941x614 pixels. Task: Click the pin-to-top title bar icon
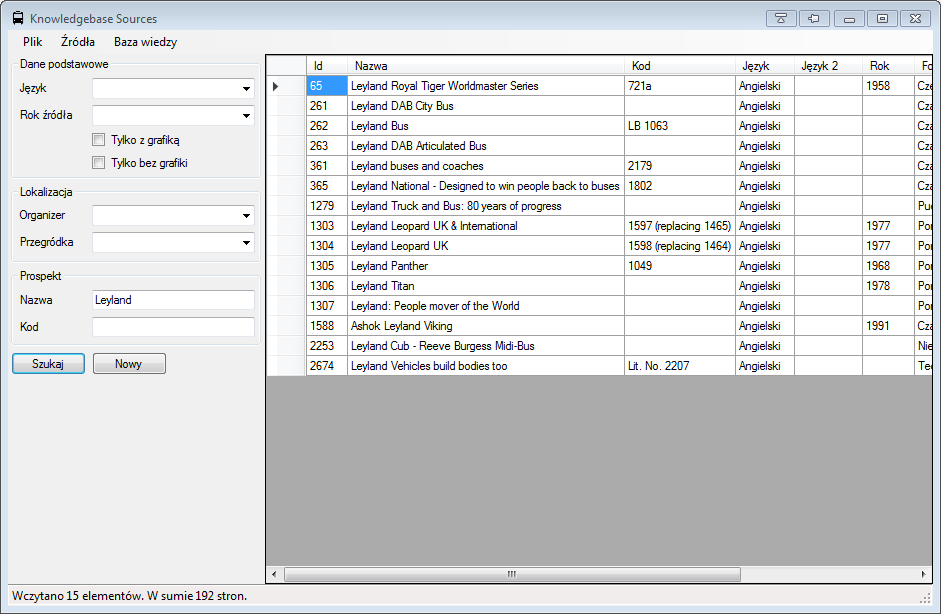[x=781, y=19]
